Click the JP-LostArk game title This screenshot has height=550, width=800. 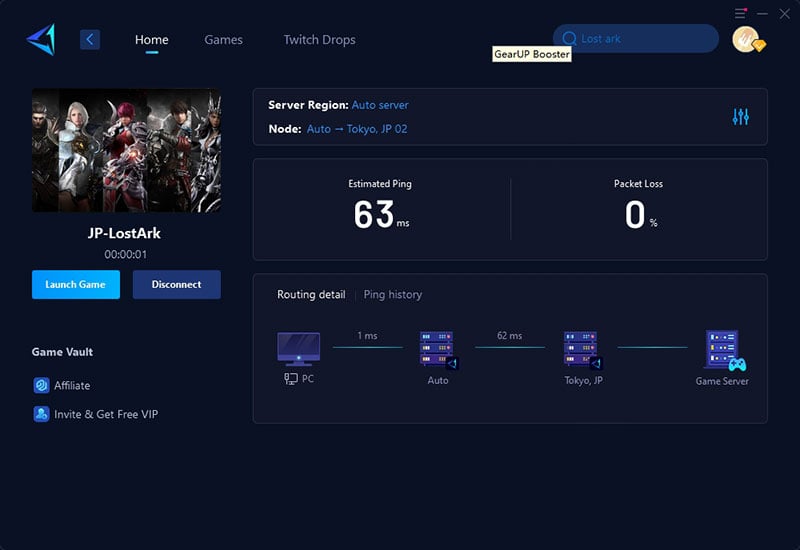[124, 233]
